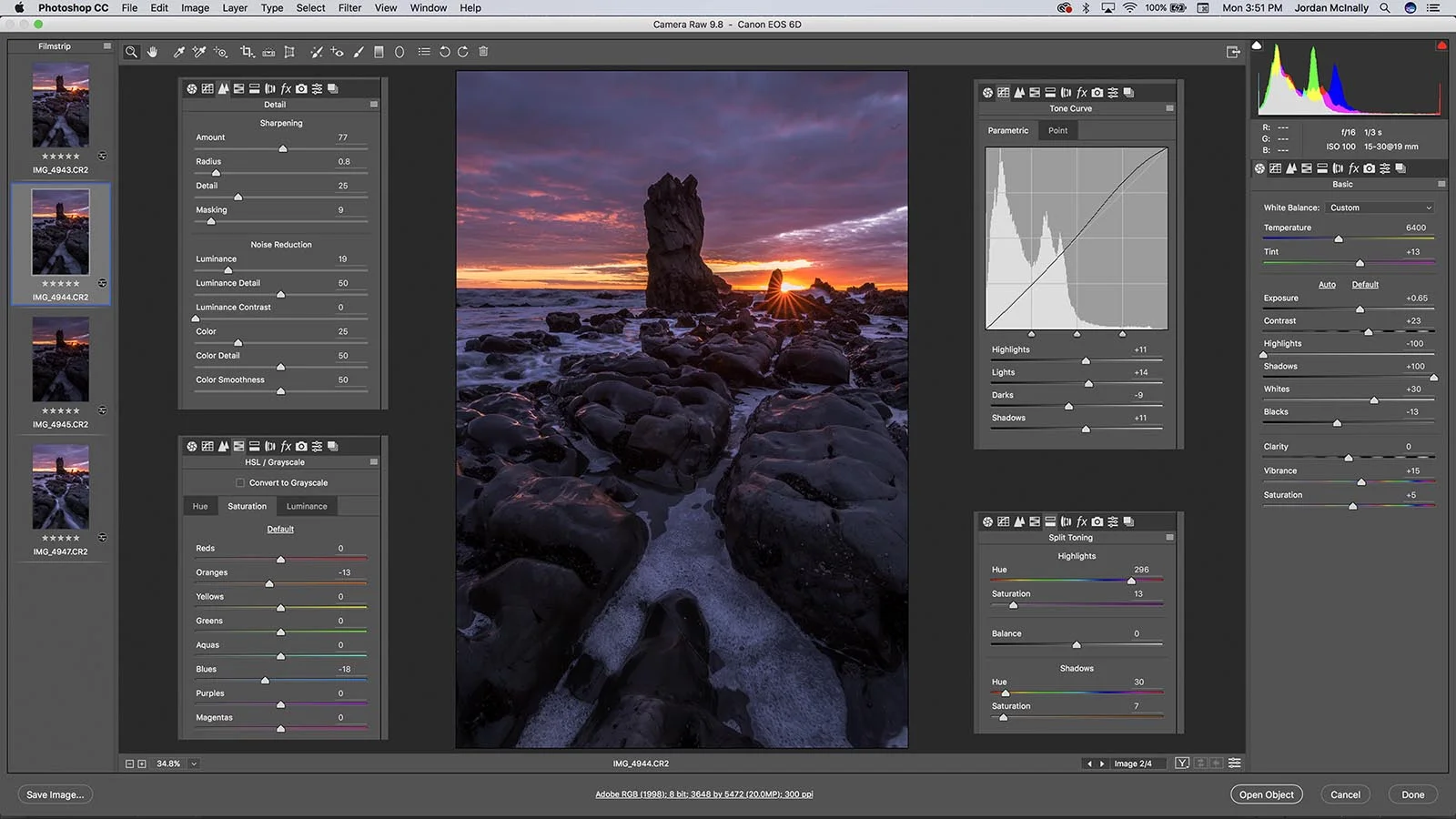This screenshot has height=819, width=1456.
Task: Select IMG_4947.CR2 thumbnail in Filmstrip
Action: pos(61,487)
